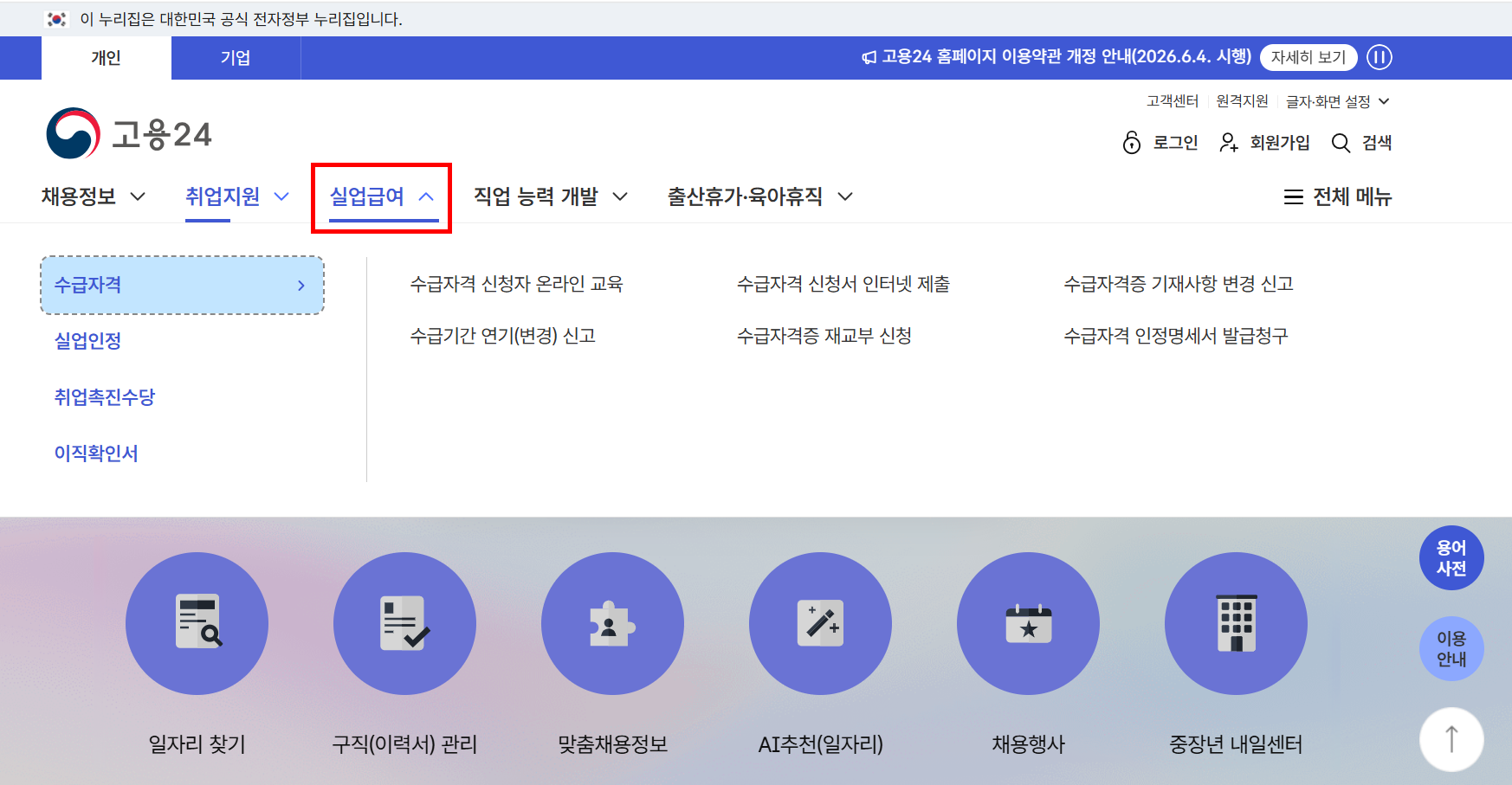Viewport: 1512px width, 785px height.
Task: Click the Korean flag icon
Action: point(57,18)
